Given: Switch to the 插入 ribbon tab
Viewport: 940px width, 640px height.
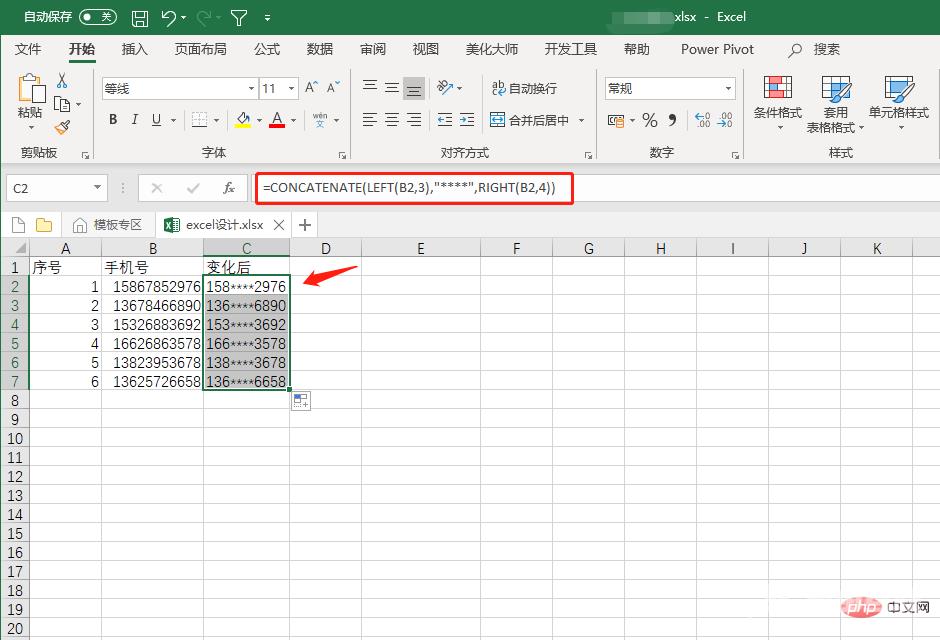Looking at the screenshot, I should [134, 49].
